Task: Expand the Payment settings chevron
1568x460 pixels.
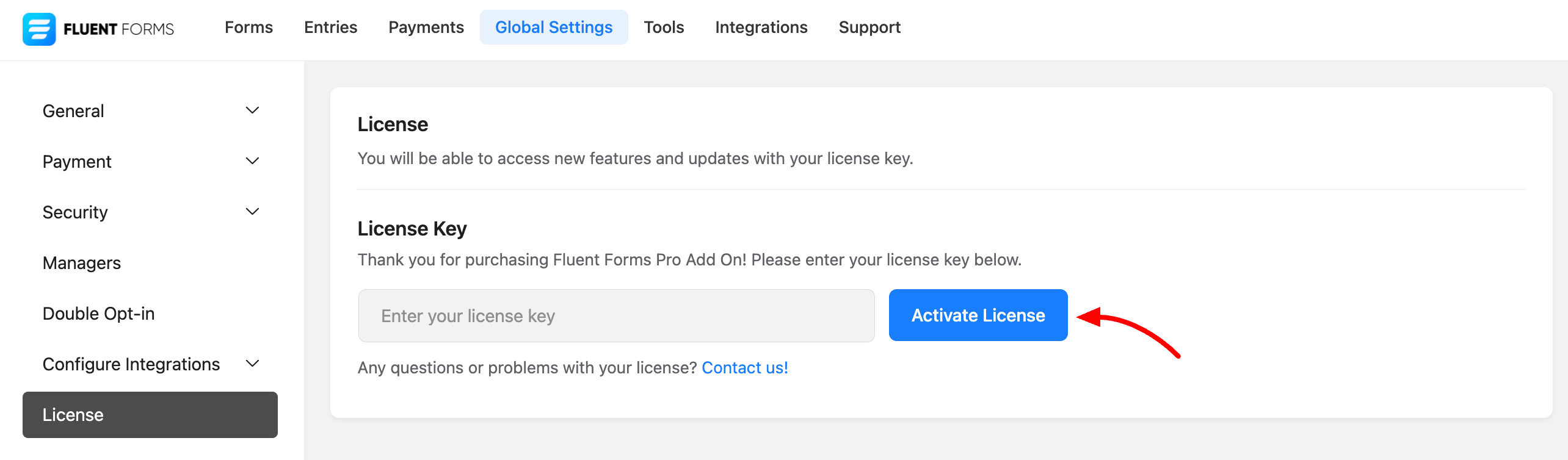Action: click(x=252, y=161)
